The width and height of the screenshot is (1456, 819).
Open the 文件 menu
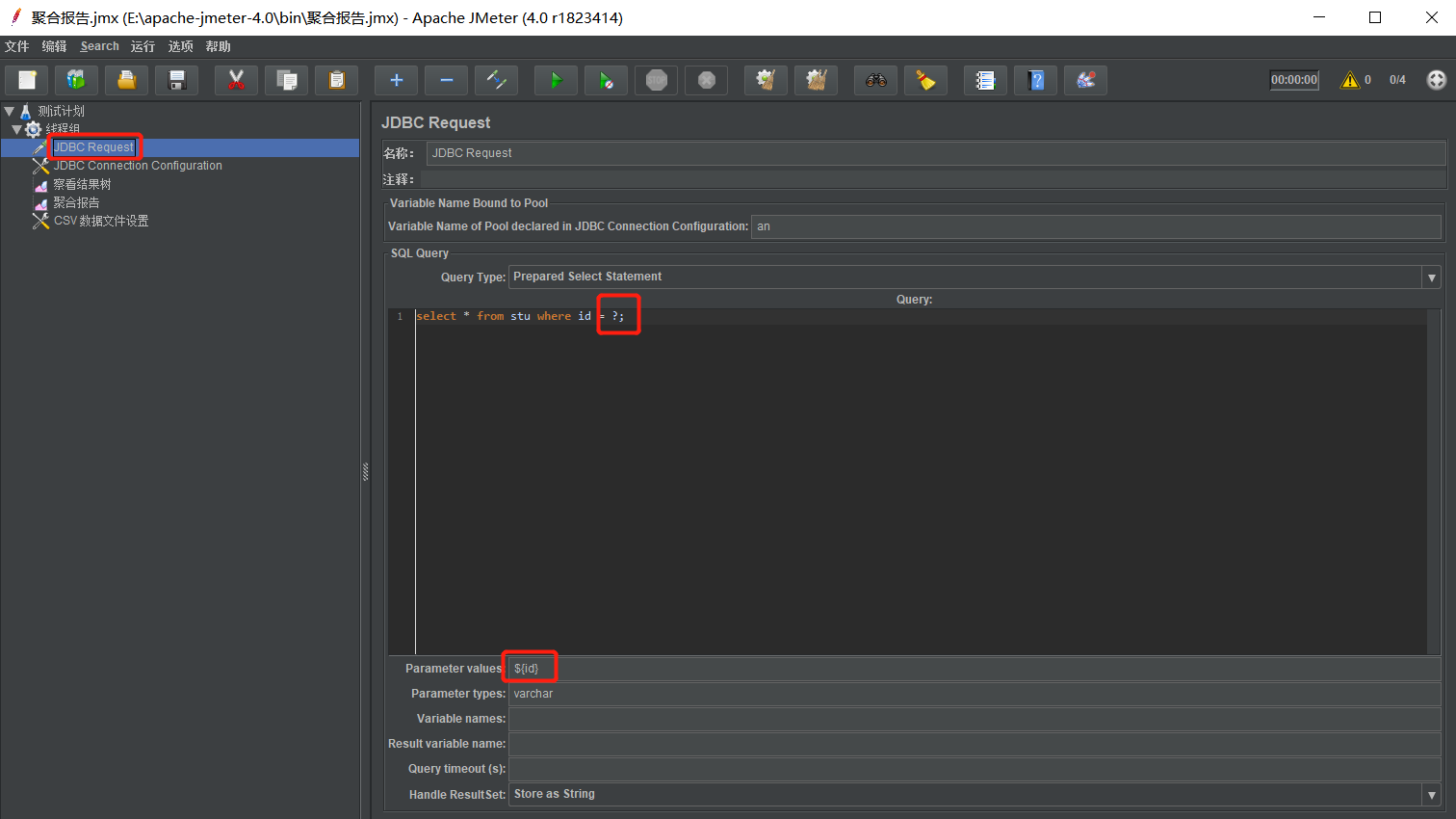click(x=17, y=46)
